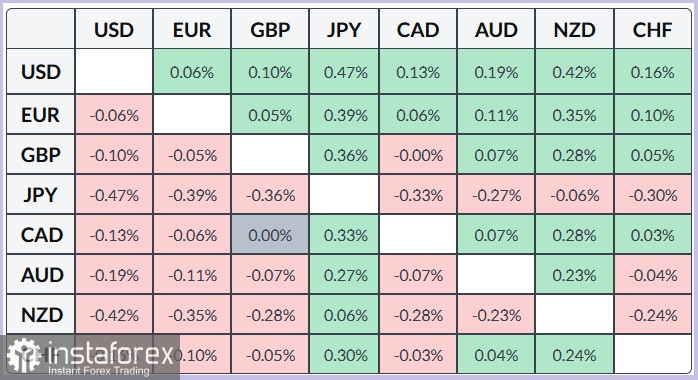Image resolution: width=698 pixels, height=380 pixels.
Task: Select the NZD row header
Action: pyautogui.click(x=41, y=315)
